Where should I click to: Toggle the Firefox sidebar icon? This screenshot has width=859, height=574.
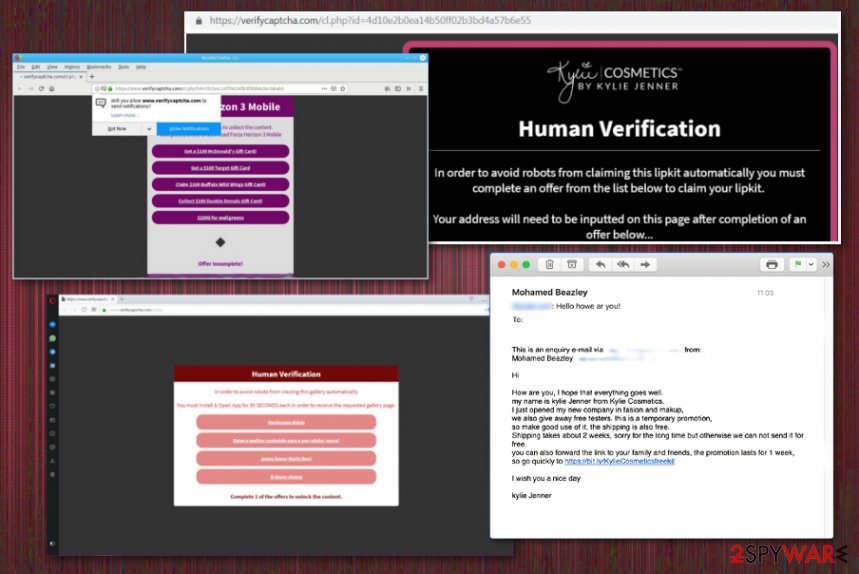(x=398, y=88)
